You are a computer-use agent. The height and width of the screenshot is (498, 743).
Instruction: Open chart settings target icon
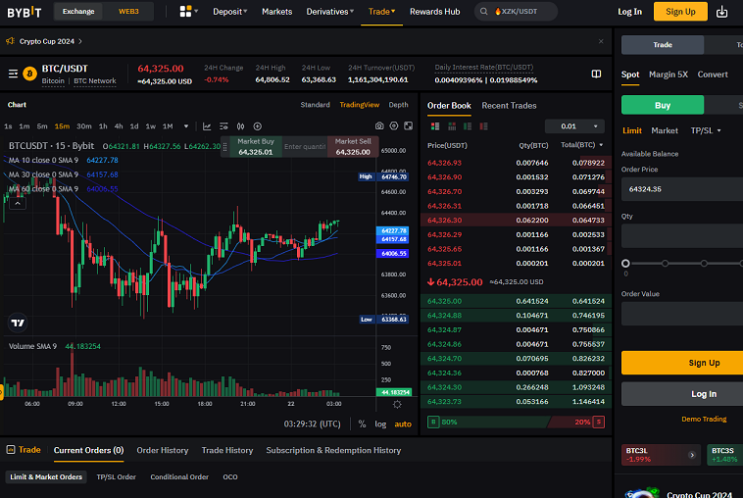click(x=394, y=126)
